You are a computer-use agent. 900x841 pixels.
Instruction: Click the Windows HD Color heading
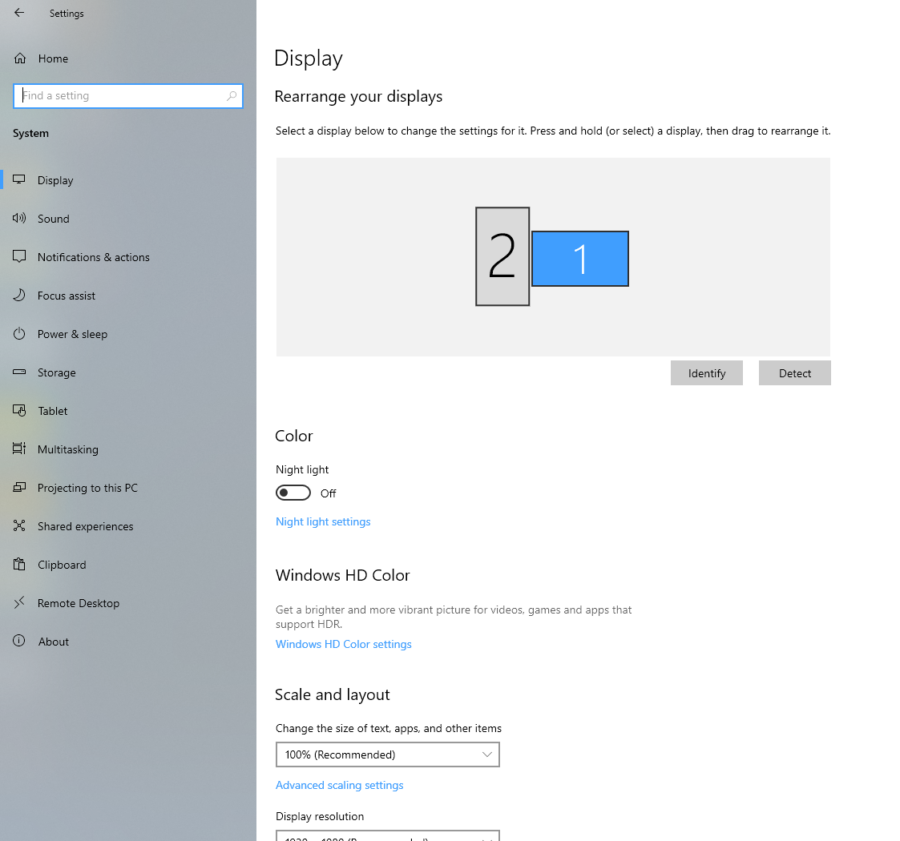[343, 575]
